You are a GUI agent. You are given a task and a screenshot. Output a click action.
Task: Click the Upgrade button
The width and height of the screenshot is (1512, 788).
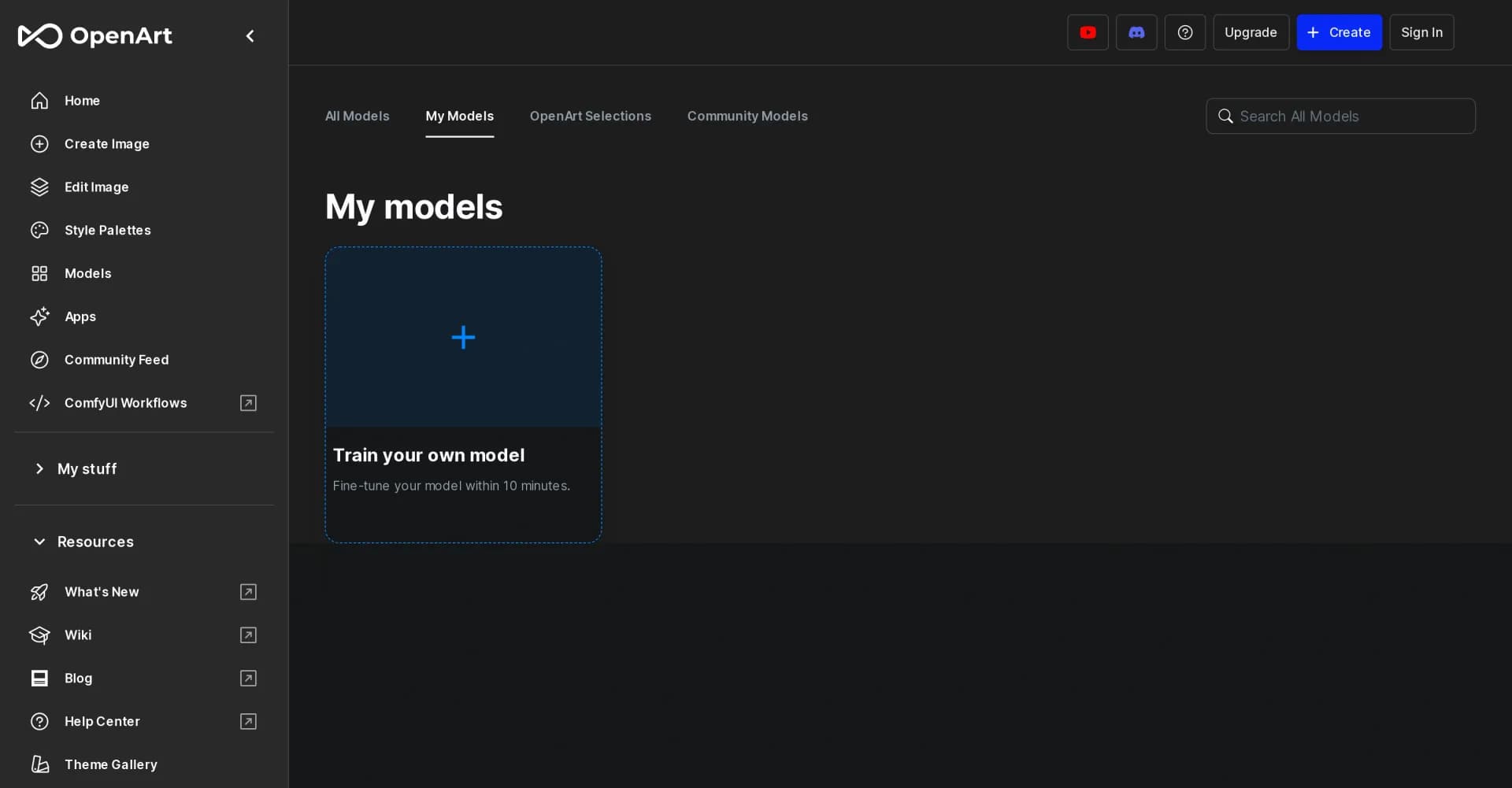[x=1251, y=32]
